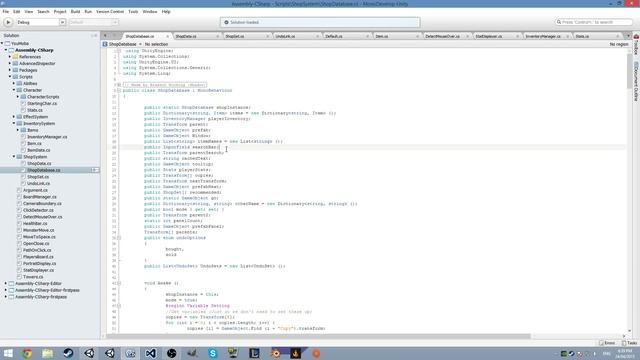Expand the Packages folder

click(10, 70)
